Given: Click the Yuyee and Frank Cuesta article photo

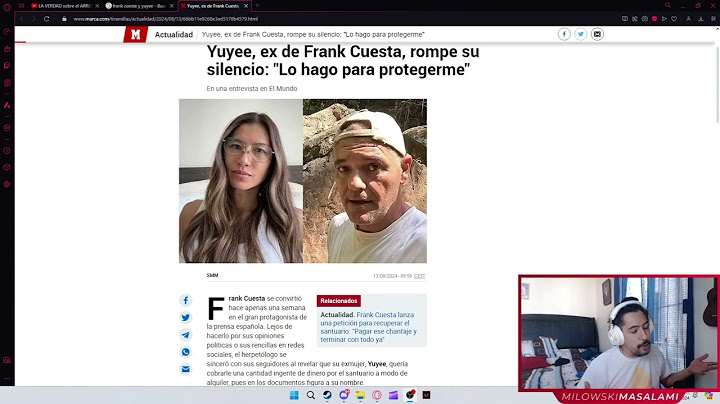Looking at the screenshot, I should tap(303, 181).
